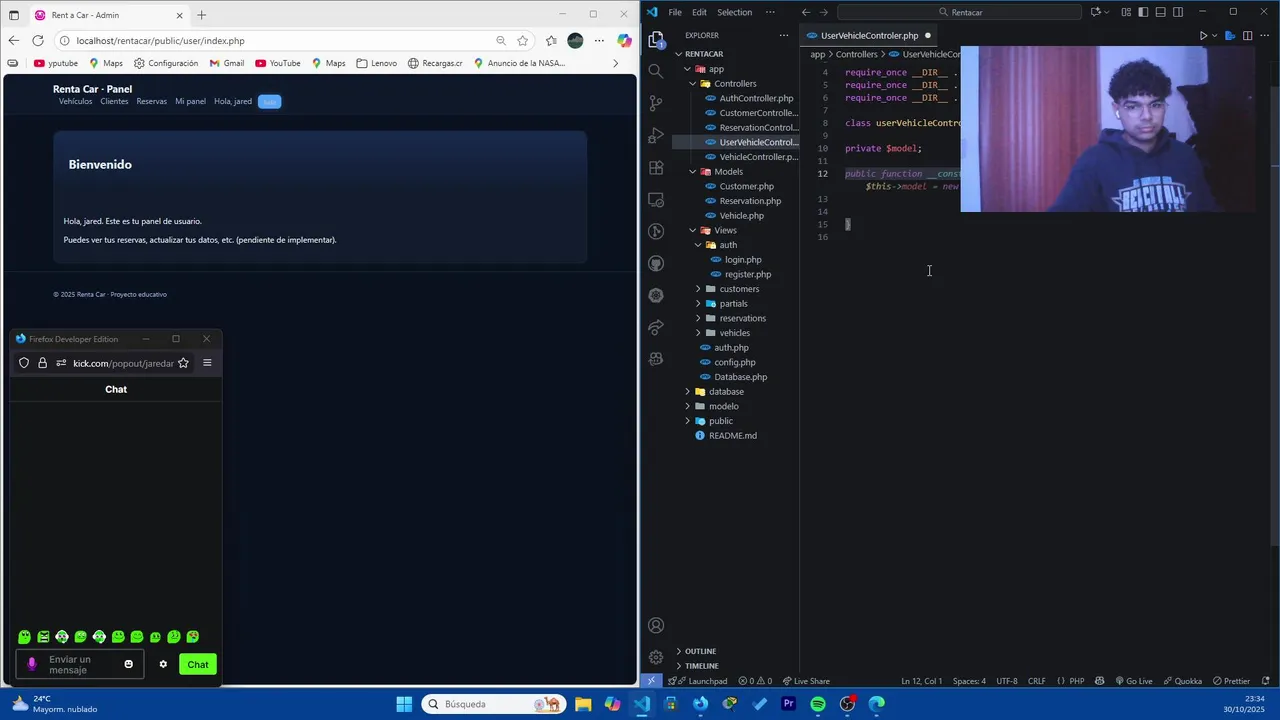1280x720 pixels.
Task: Open the chat settings gear in the Kick popout
Action: pos(163,664)
